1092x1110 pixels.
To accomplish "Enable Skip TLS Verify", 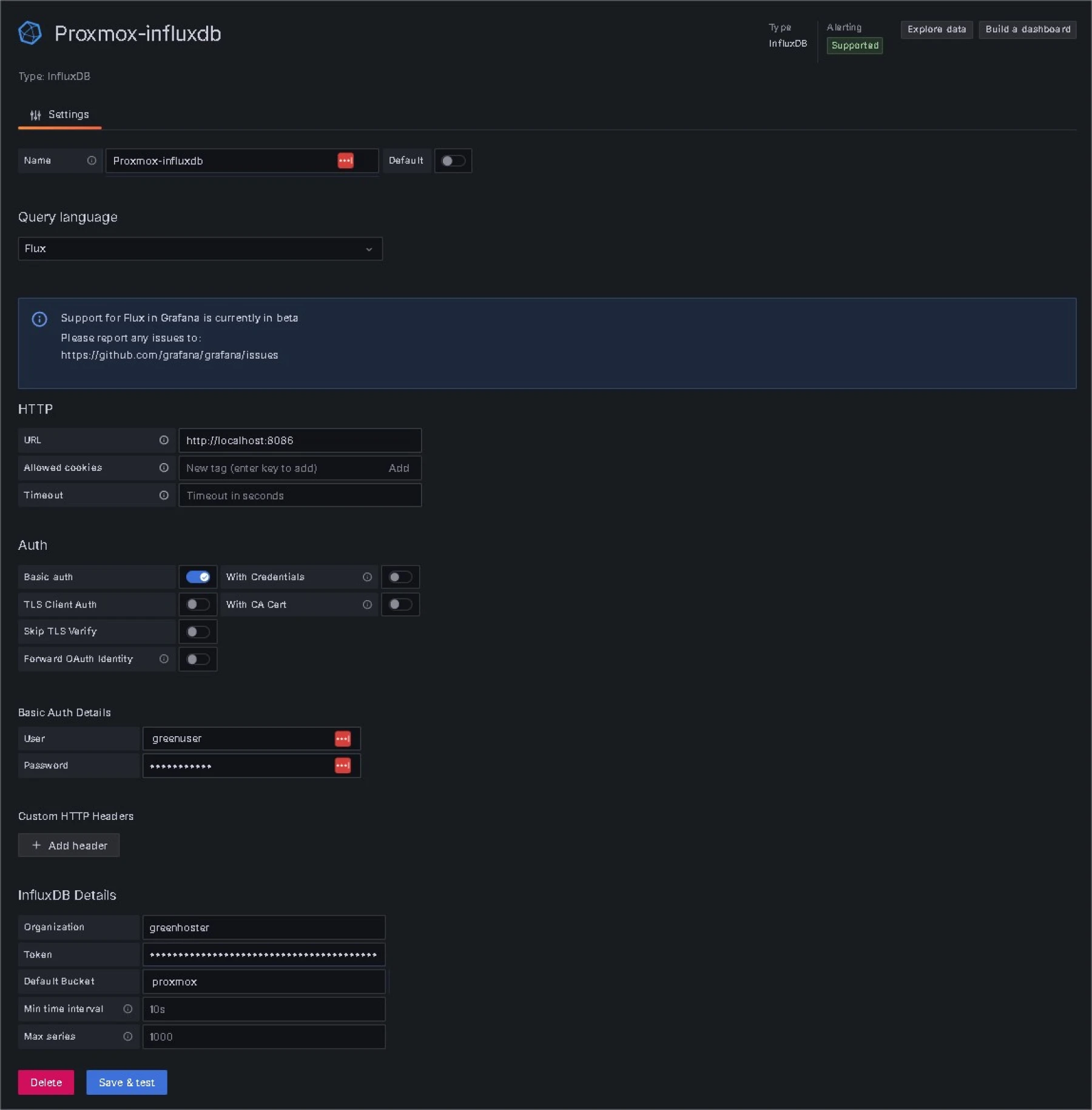I will point(198,631).
